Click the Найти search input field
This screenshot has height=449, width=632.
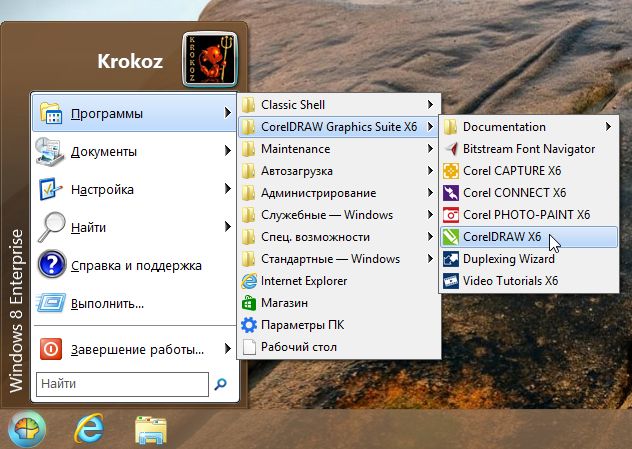[120, 383]
